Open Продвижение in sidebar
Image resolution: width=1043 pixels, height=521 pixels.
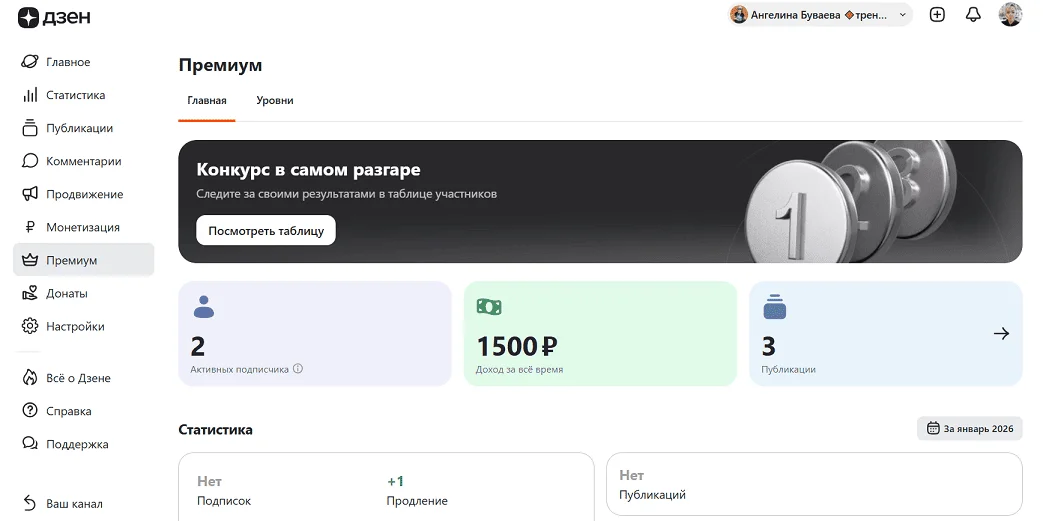84,194
